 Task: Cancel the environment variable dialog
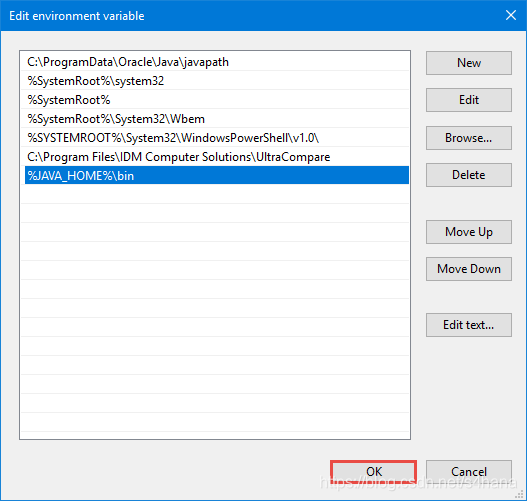coord(469,472)
